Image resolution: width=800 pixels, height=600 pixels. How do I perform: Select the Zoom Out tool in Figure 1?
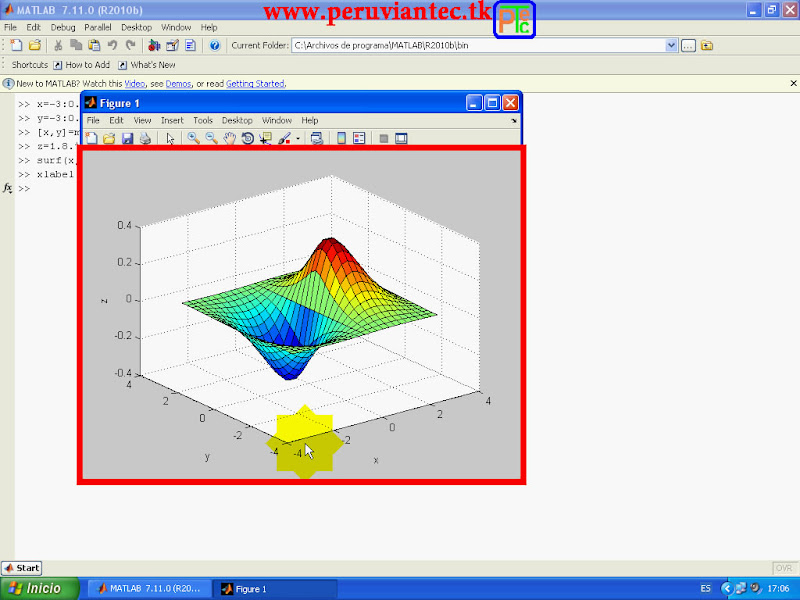[211, 138]
